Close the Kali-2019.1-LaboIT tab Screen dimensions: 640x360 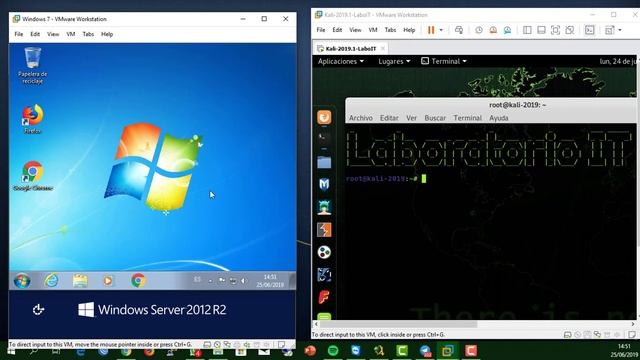tap(383, 49)
